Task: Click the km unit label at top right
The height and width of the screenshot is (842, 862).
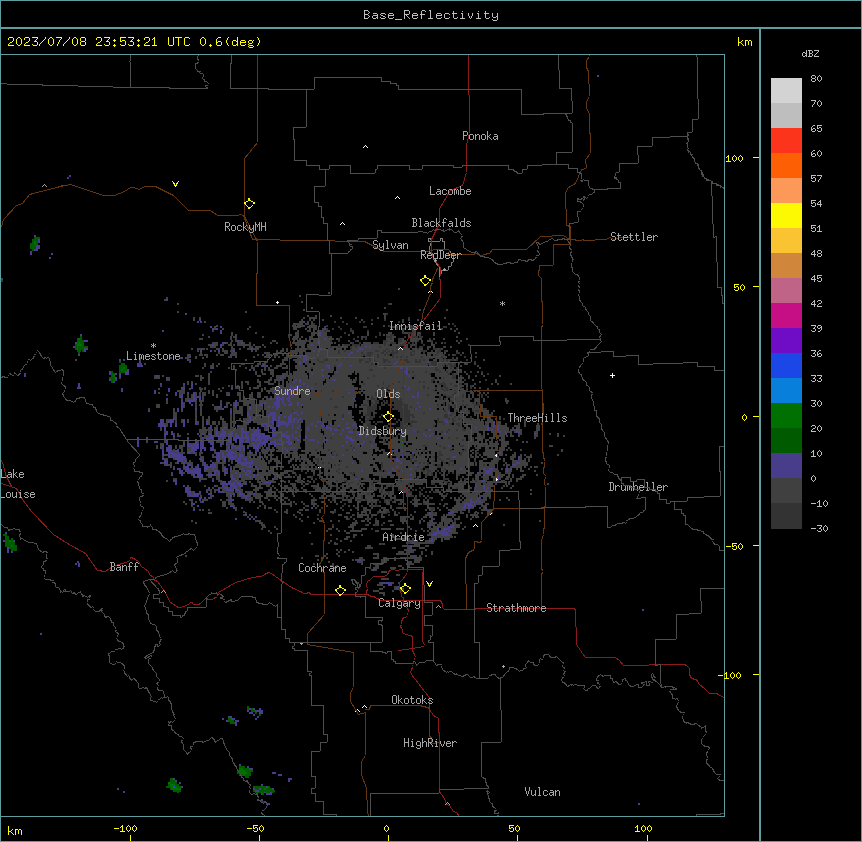Action: point(744,42)
